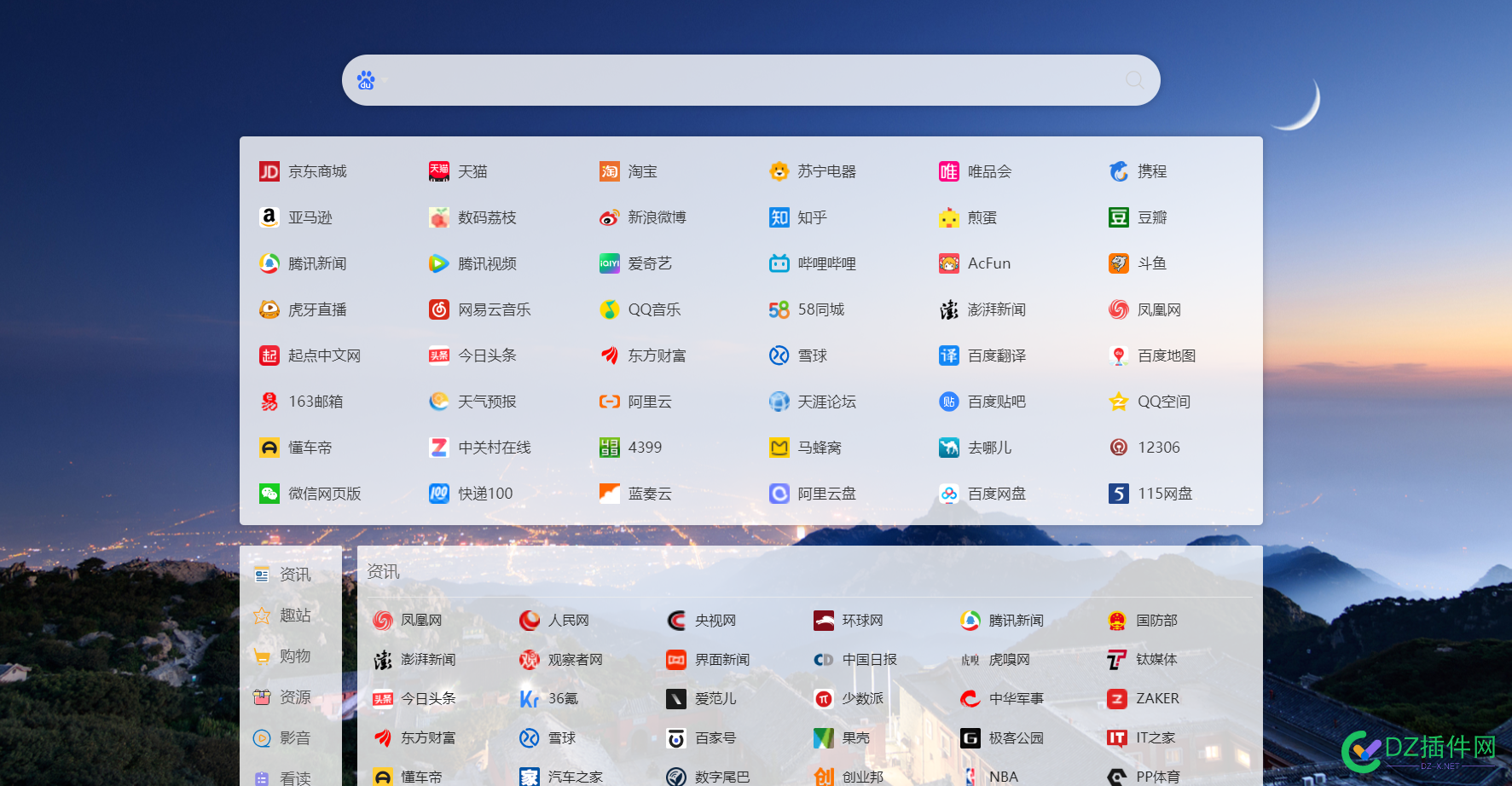
Task: Click the 58同城 icon
Action: tap(779, 309)
